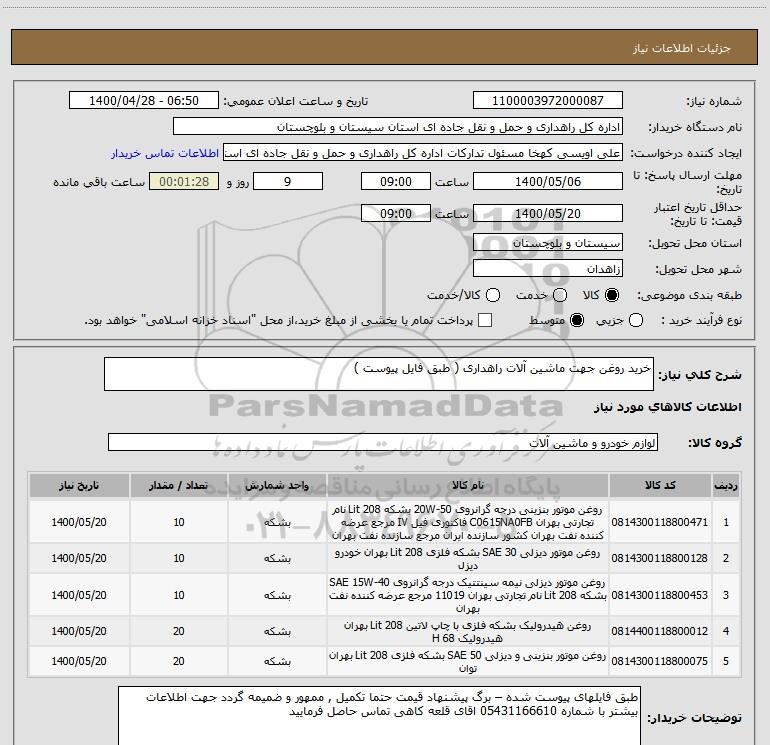This screenshot has height=745, width=770.
Task: Click the delivery province field سیستان و بلوچستان
Action: [x=548, y=243]
